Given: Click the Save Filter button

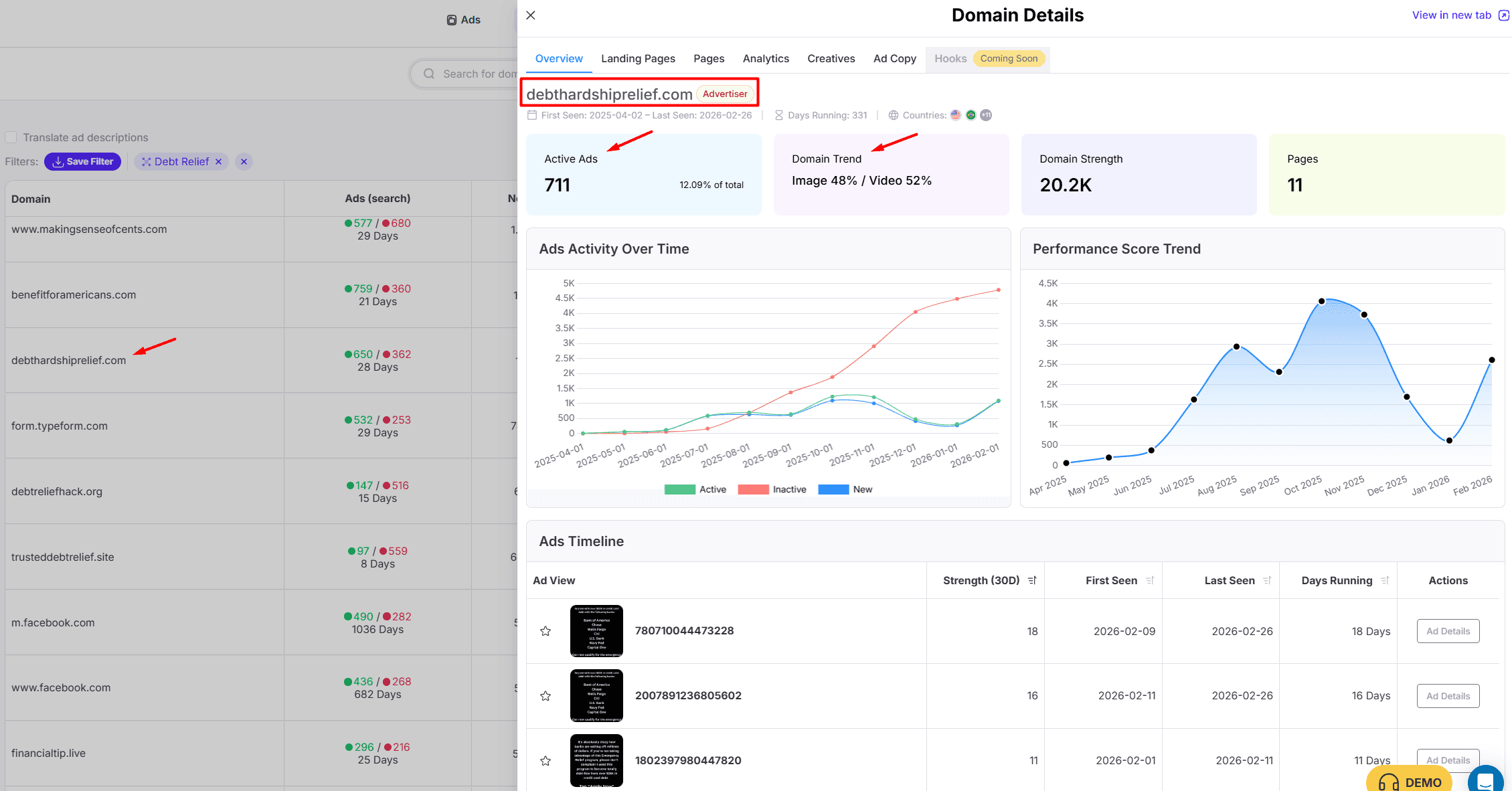Looking at the screenshot, I should pos(82,162).
